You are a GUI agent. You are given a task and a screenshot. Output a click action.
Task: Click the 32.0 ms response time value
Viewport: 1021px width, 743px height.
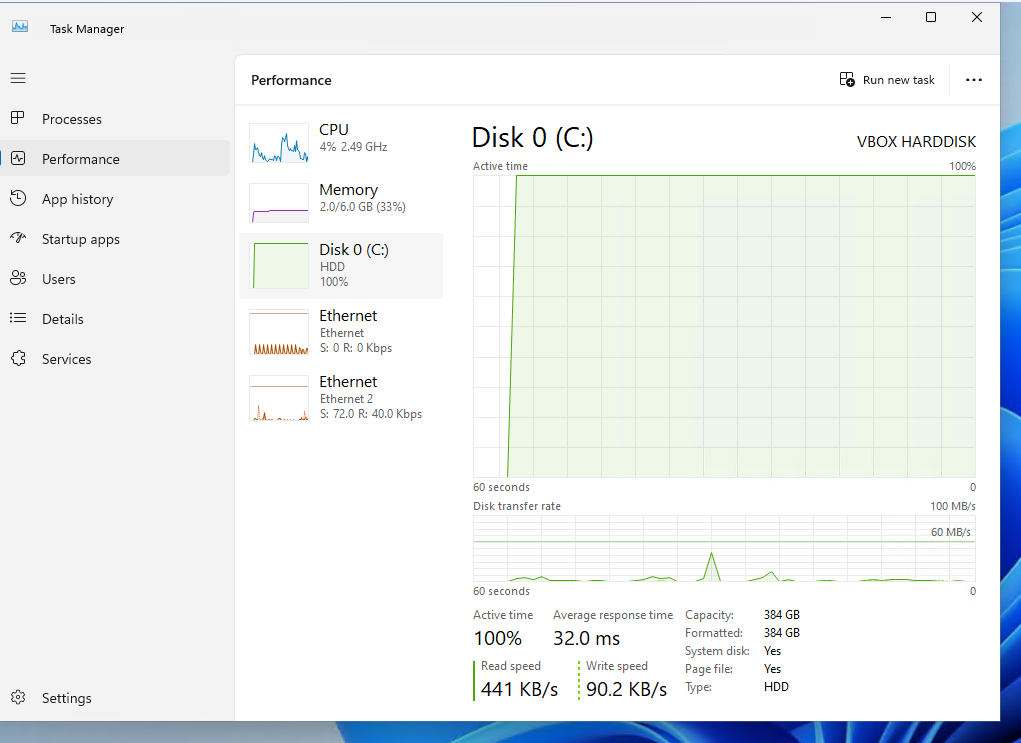coord(586,638)
